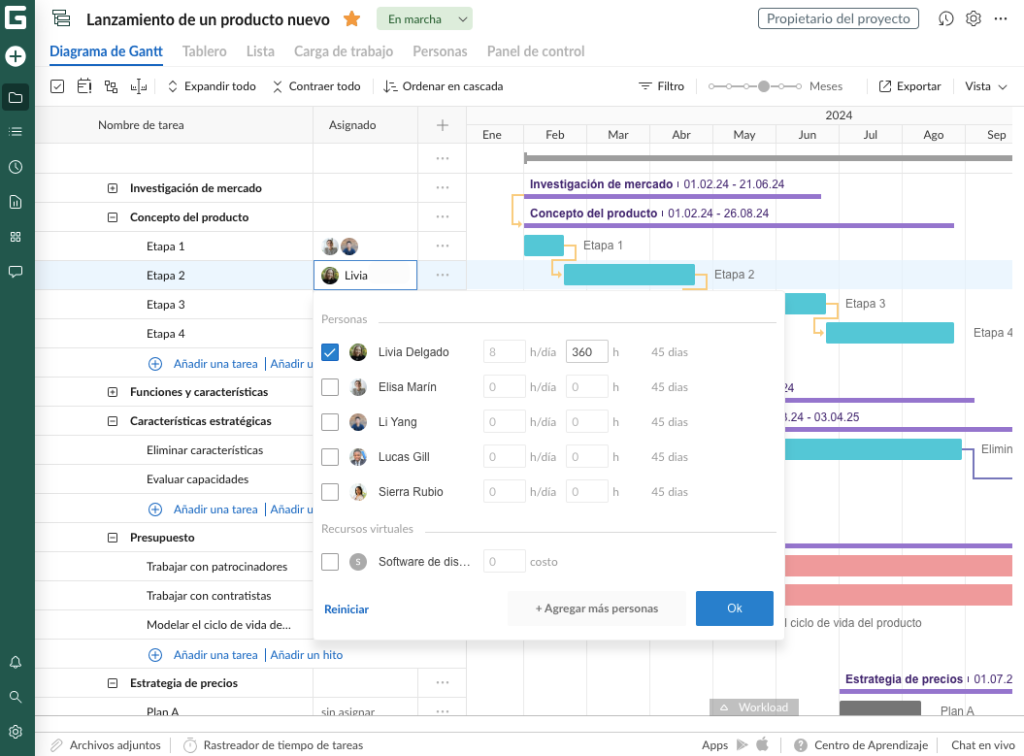The height and width of the screenshot is (756, 1024).
Task: Open project history clock icon
Action: [946, 19]
